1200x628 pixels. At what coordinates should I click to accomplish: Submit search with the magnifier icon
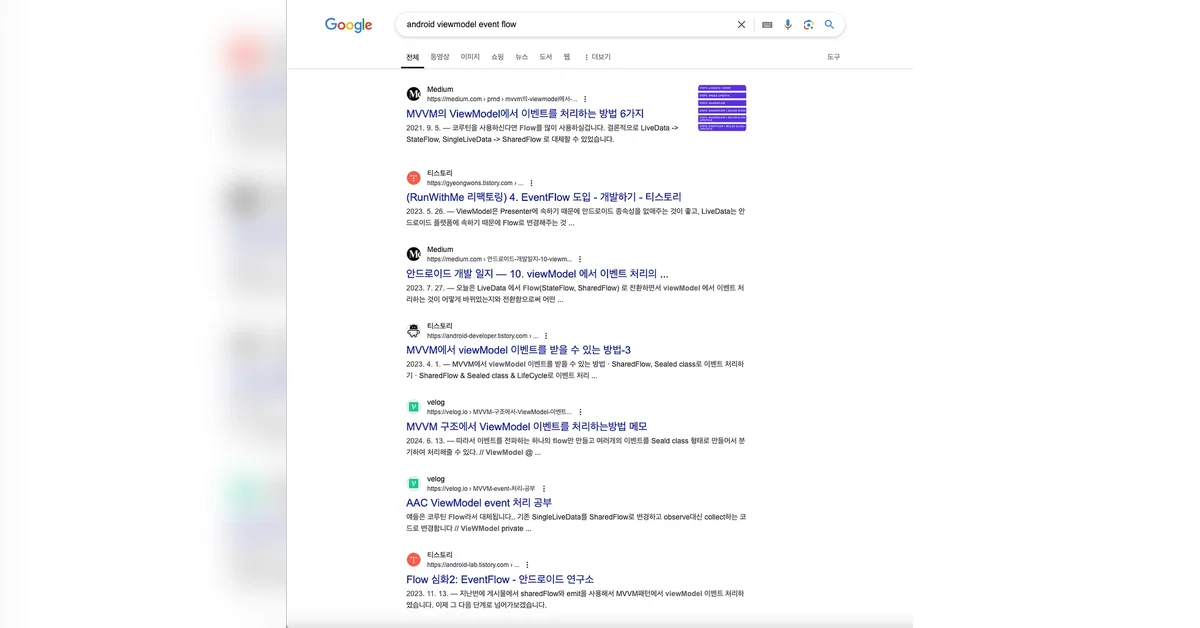[x=829, y=24]
